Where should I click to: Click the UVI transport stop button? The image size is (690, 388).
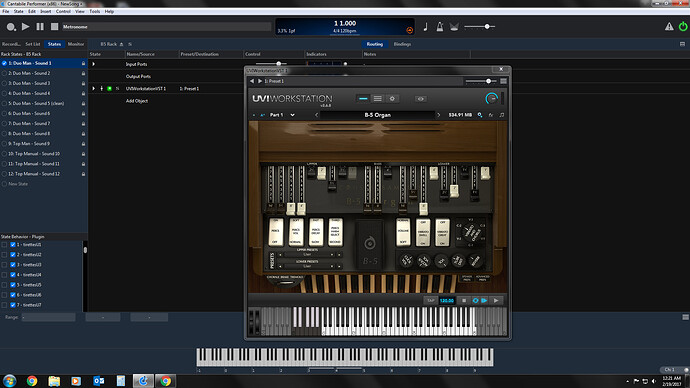point(463,300)
